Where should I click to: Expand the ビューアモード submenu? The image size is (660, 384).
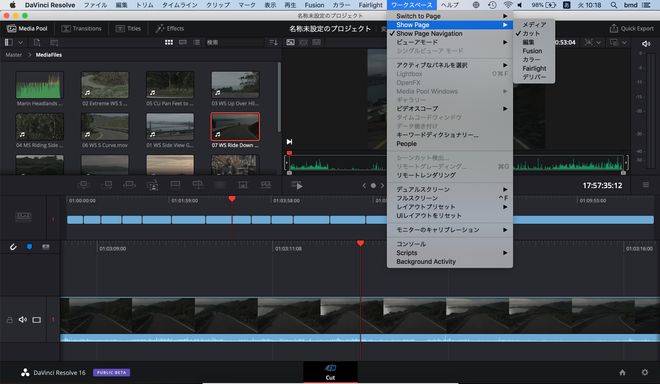(x=450, y=42)
